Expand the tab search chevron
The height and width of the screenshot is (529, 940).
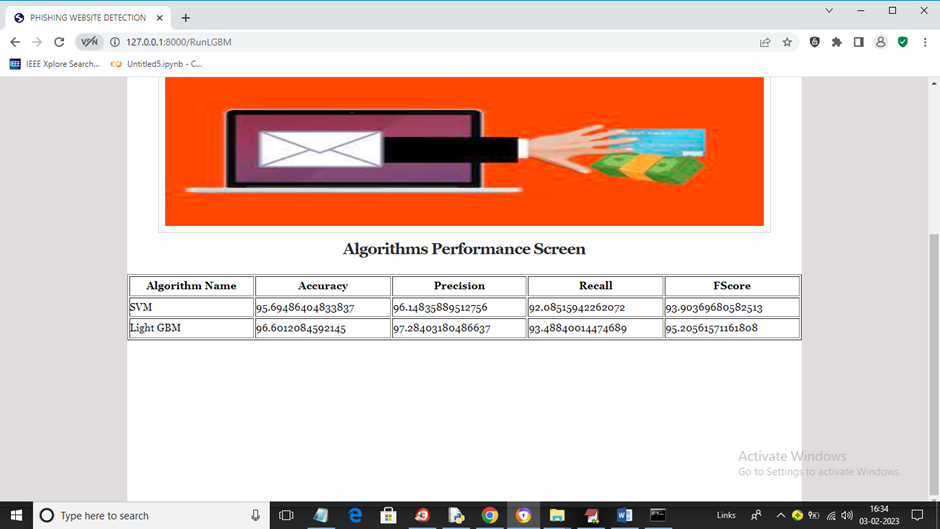click(829, 10)
